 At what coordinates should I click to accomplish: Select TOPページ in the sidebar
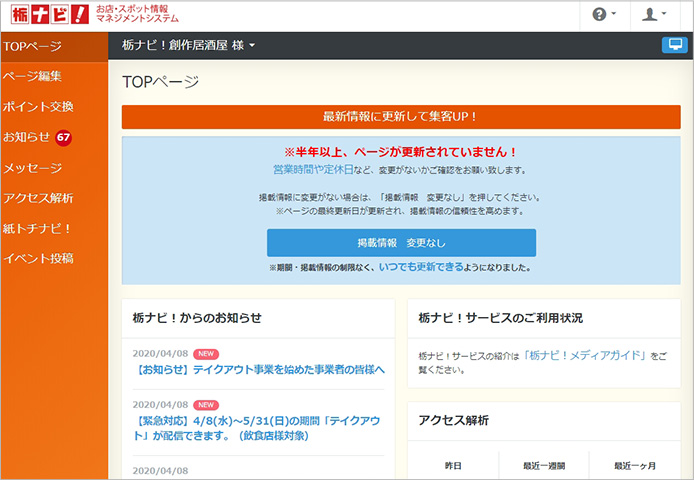click(x=54, y=46)
